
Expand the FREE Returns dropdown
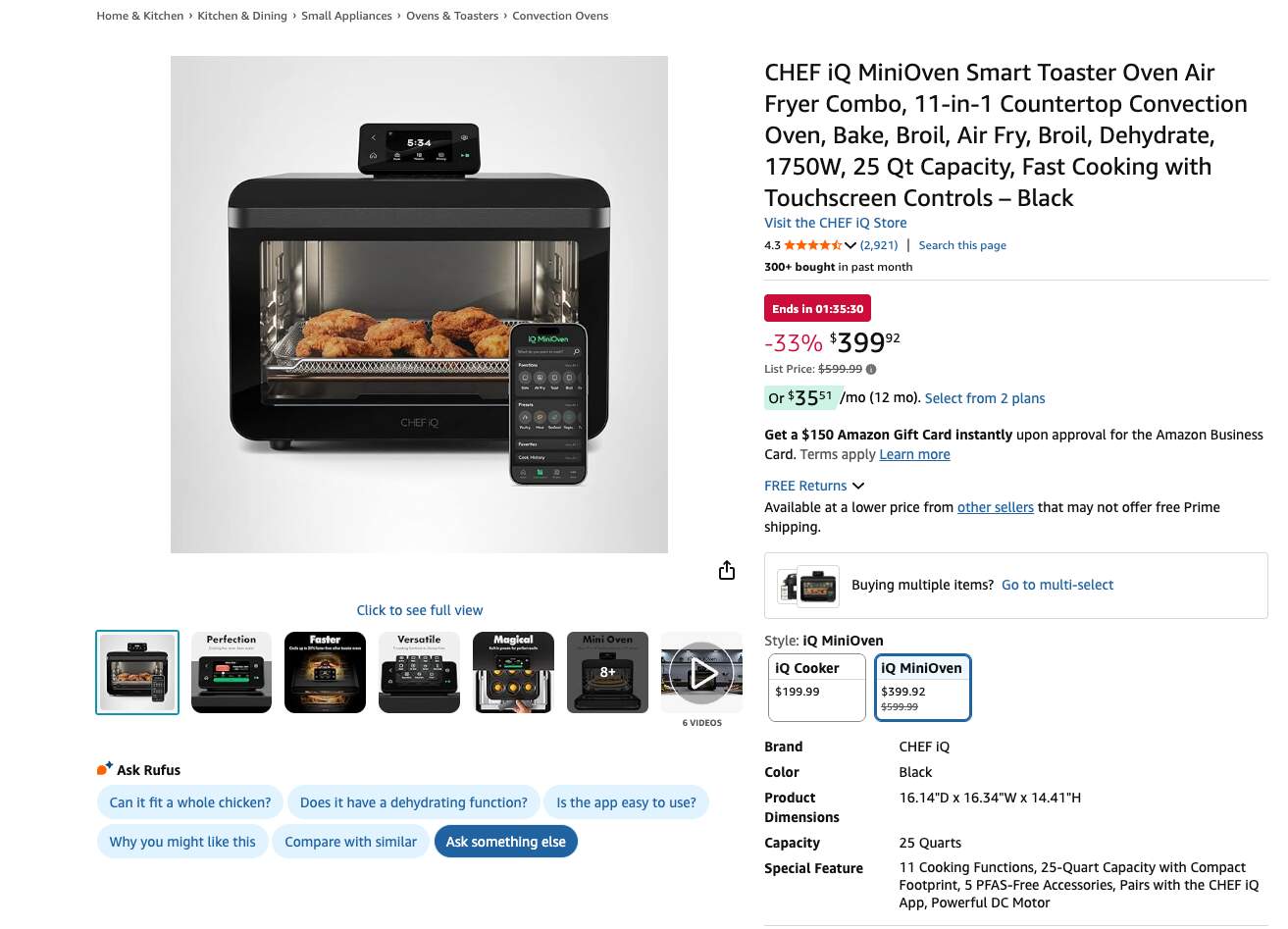coord(814,486)
